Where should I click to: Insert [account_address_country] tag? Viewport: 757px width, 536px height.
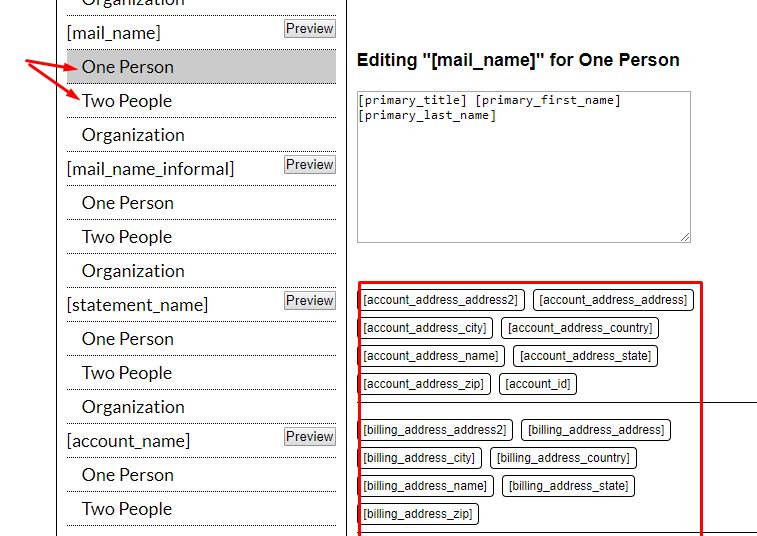(x=580, y=328)
